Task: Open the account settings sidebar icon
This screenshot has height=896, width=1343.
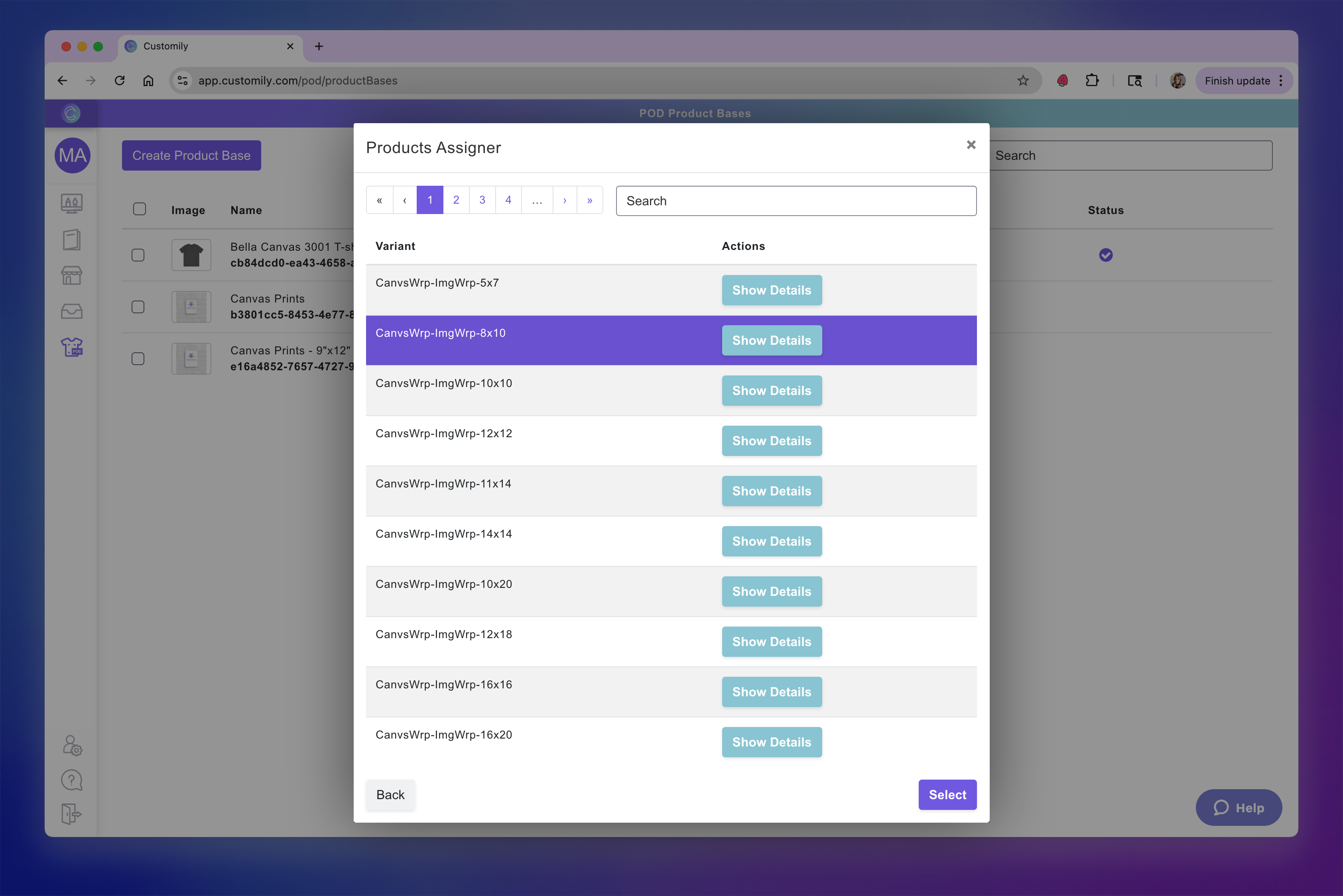Action: click(x=72, y=745)
